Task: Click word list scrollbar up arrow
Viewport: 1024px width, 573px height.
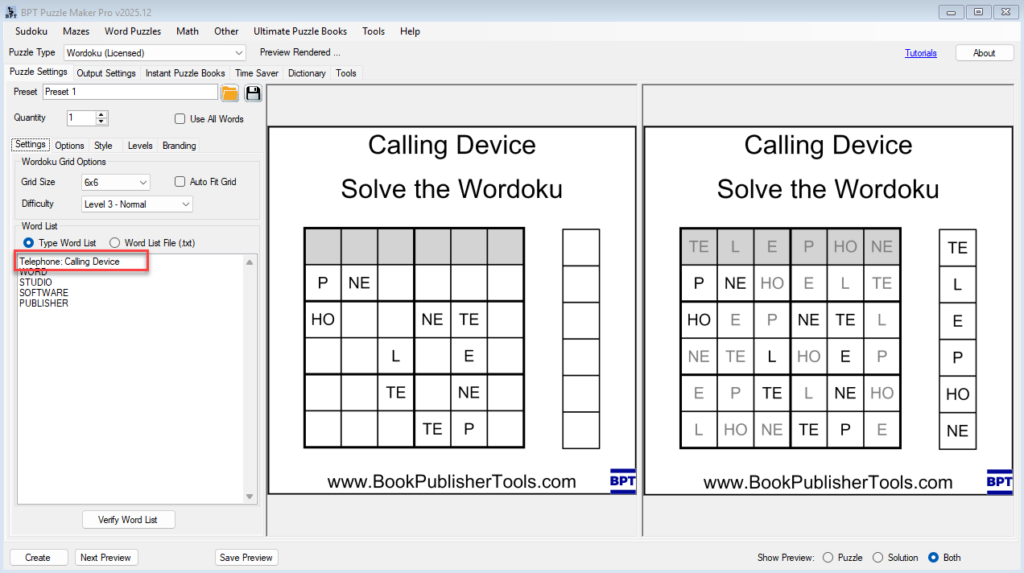Action: (249, 262)
